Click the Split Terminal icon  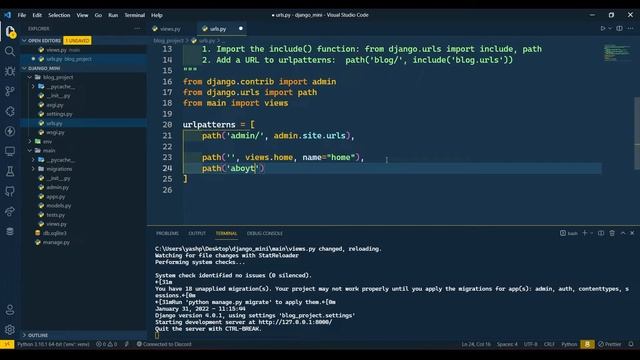pos(601,233)
